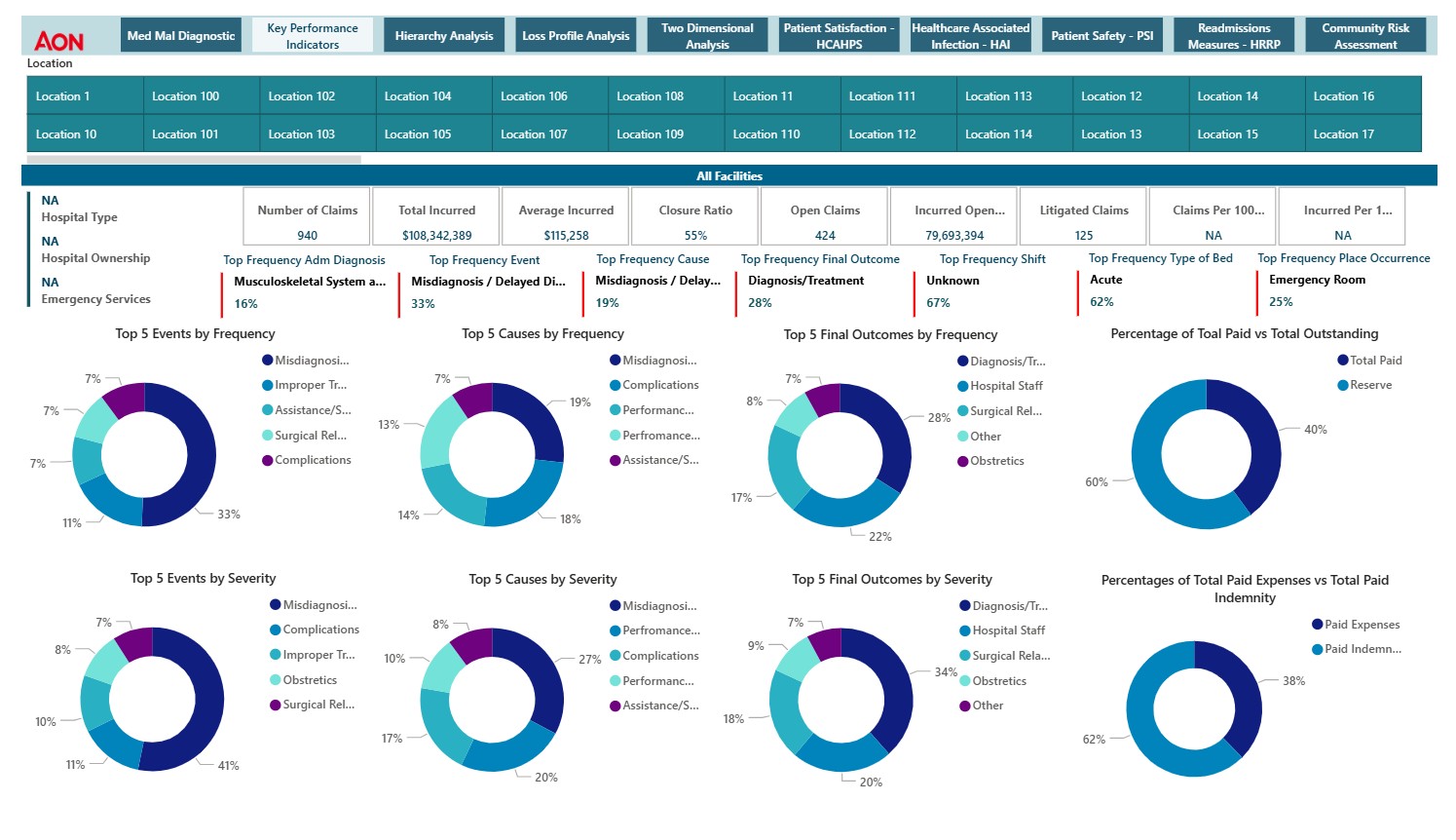Viewport: 1456px width, 840px height.
Task: Switch to Loss Profile Analysis
Action: (576, 34)
